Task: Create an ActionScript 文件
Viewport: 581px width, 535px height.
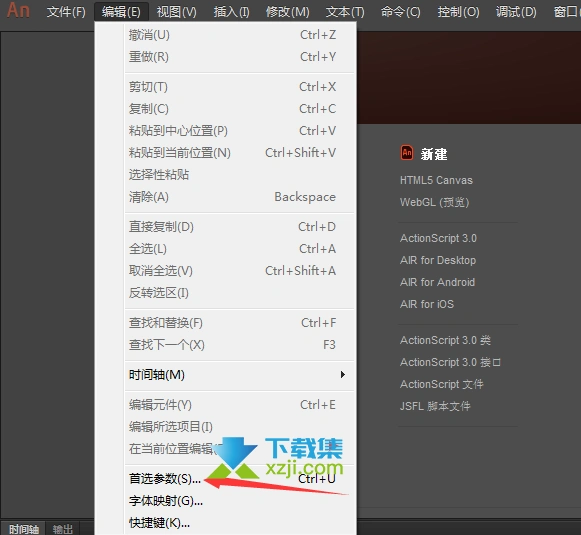Action: click(x=442, y=384)
